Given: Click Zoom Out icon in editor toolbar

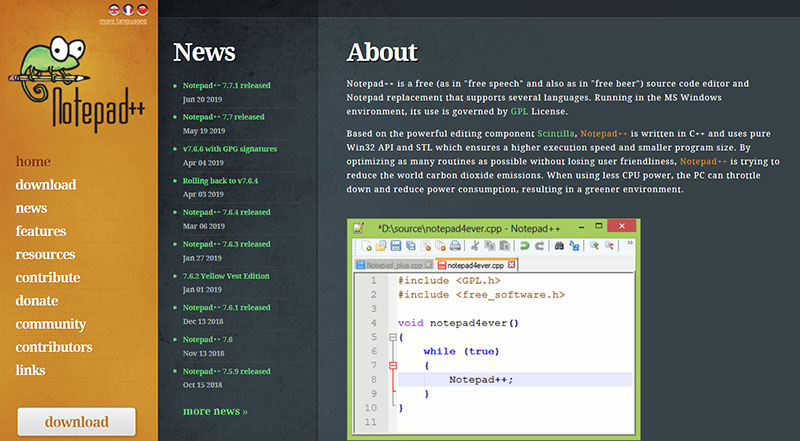Looking at the screenshot, I should (x=609, y=245).
